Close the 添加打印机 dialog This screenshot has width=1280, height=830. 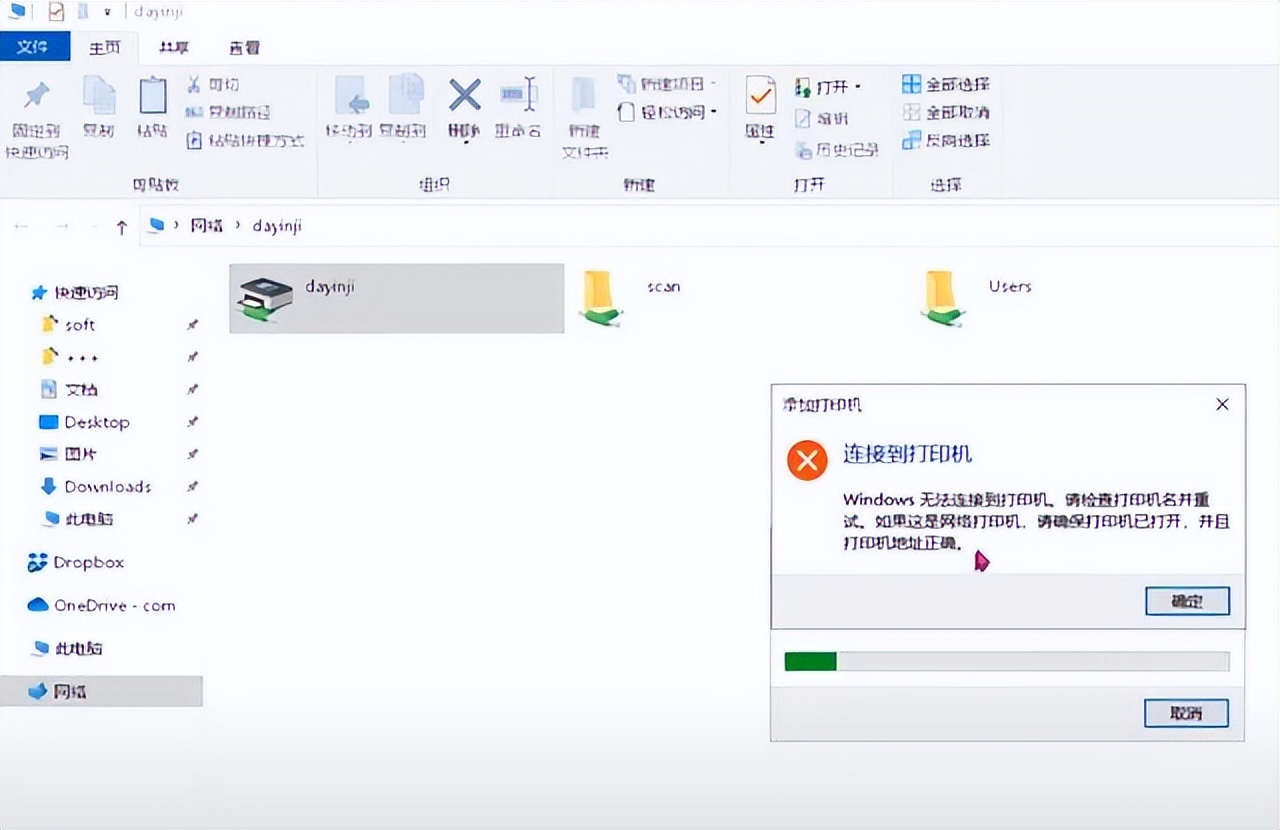tap(1222, 405)
